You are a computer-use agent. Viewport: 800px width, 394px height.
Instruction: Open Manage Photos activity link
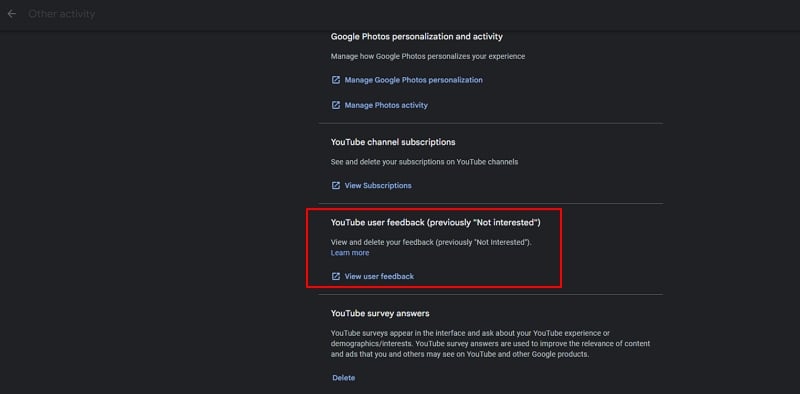click(386, 105)
